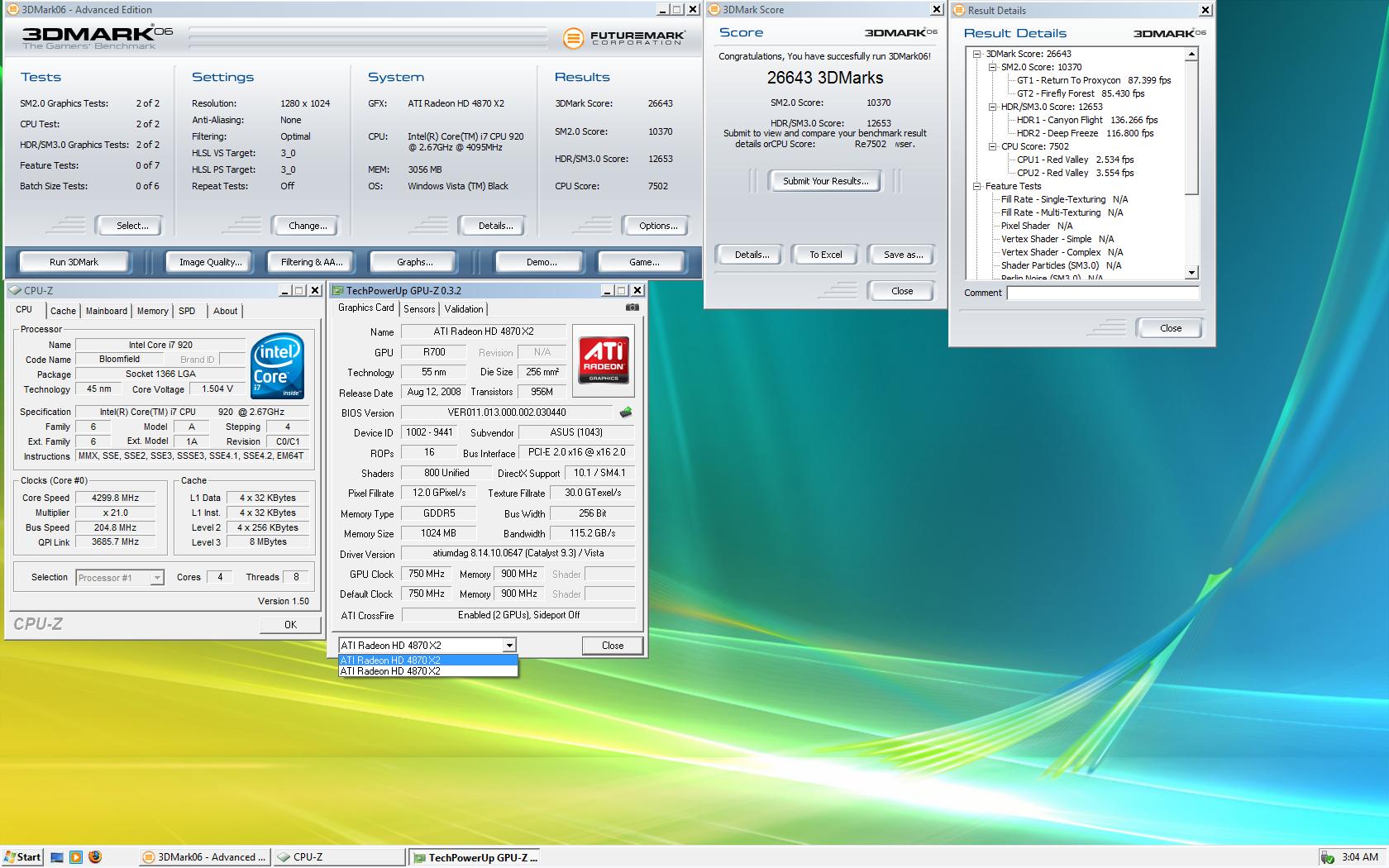The height and width of the screenshot is (868, 1389).
Task: Click the GPU-Z screenshot camera icon
Action: [x=632, y=308]
